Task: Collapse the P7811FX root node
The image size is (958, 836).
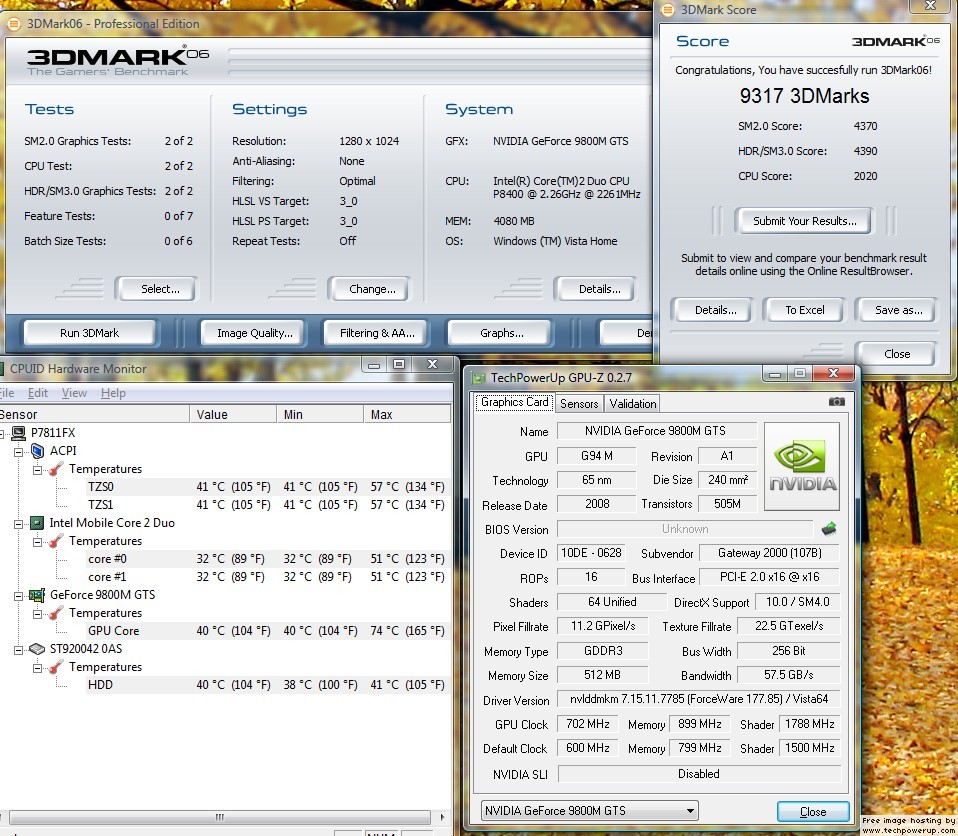Action: pos(1,433)
